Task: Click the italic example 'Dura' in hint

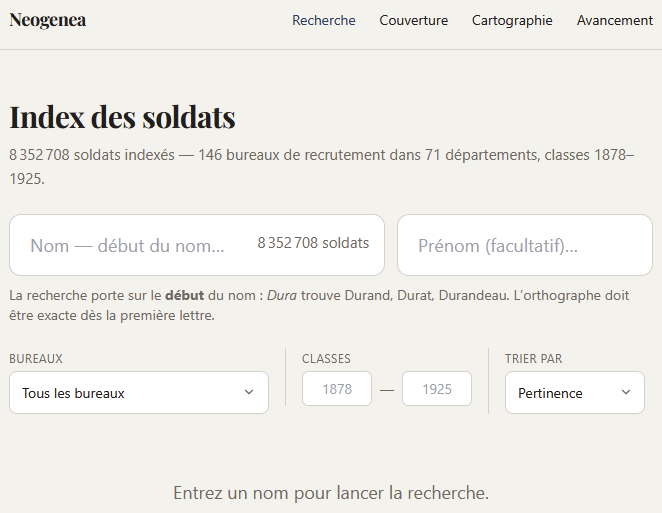Action: (282, 295)
